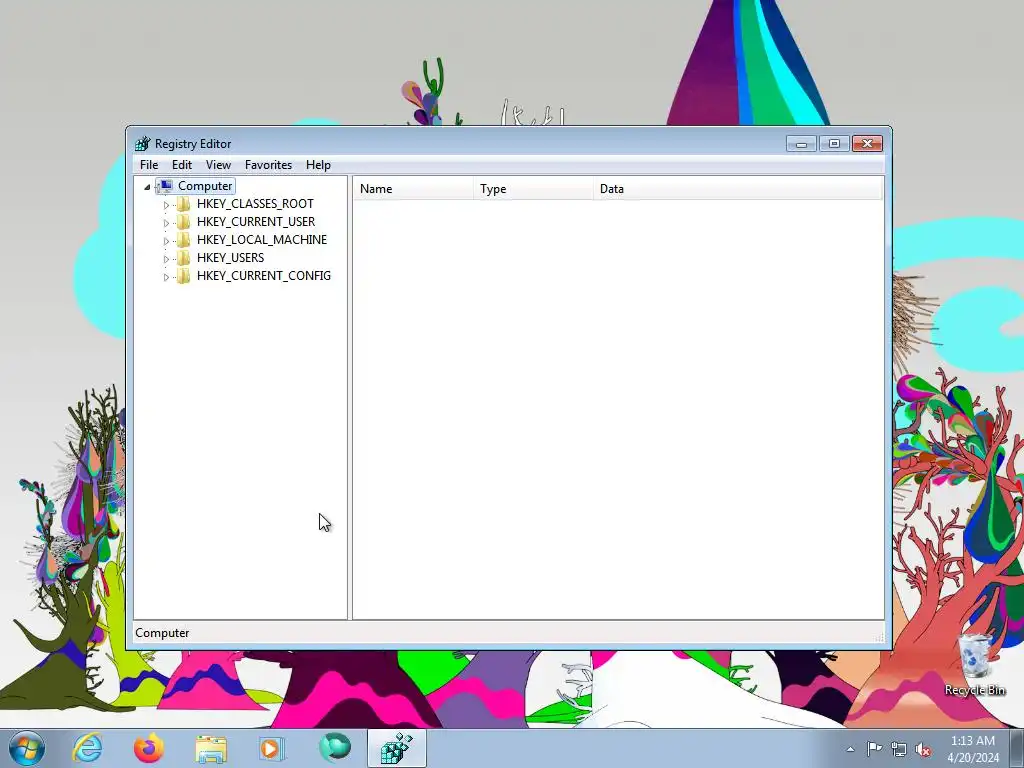
Task: Open the teal round app on taskbar
Action: pos(334,748)
